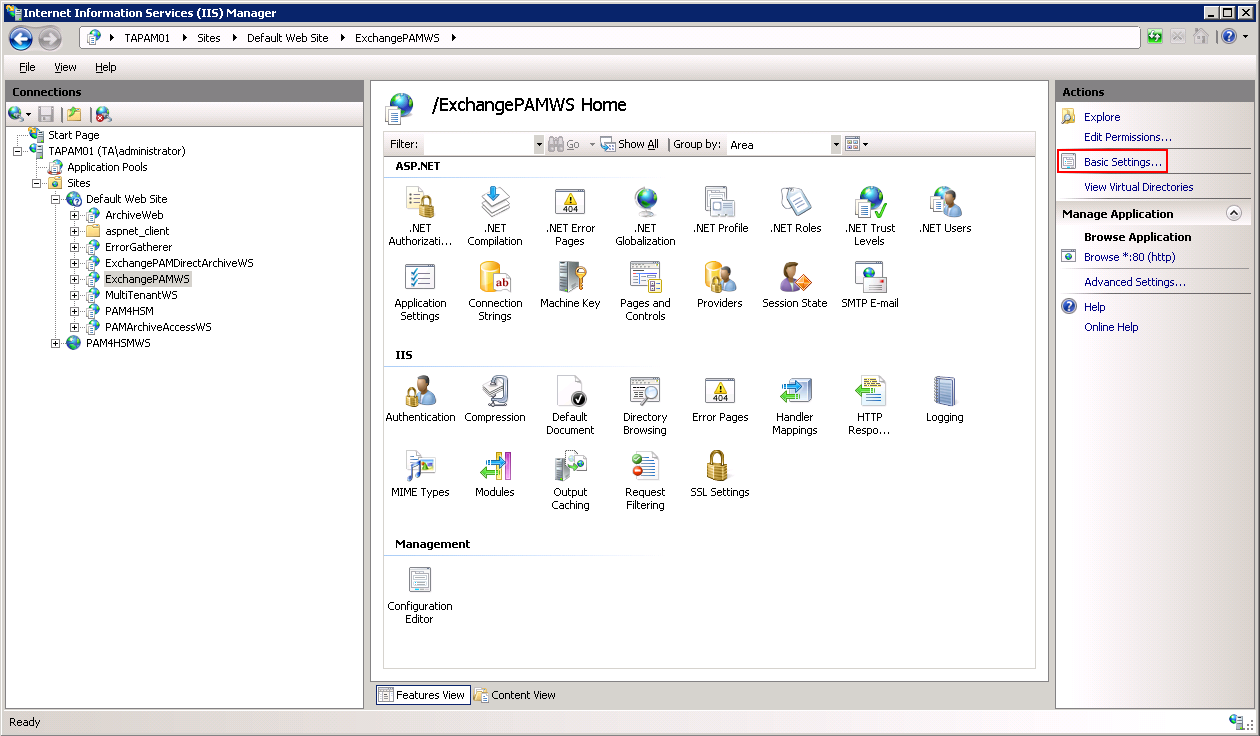
Task: Open the Authentication feature
Action: (419, 391)
